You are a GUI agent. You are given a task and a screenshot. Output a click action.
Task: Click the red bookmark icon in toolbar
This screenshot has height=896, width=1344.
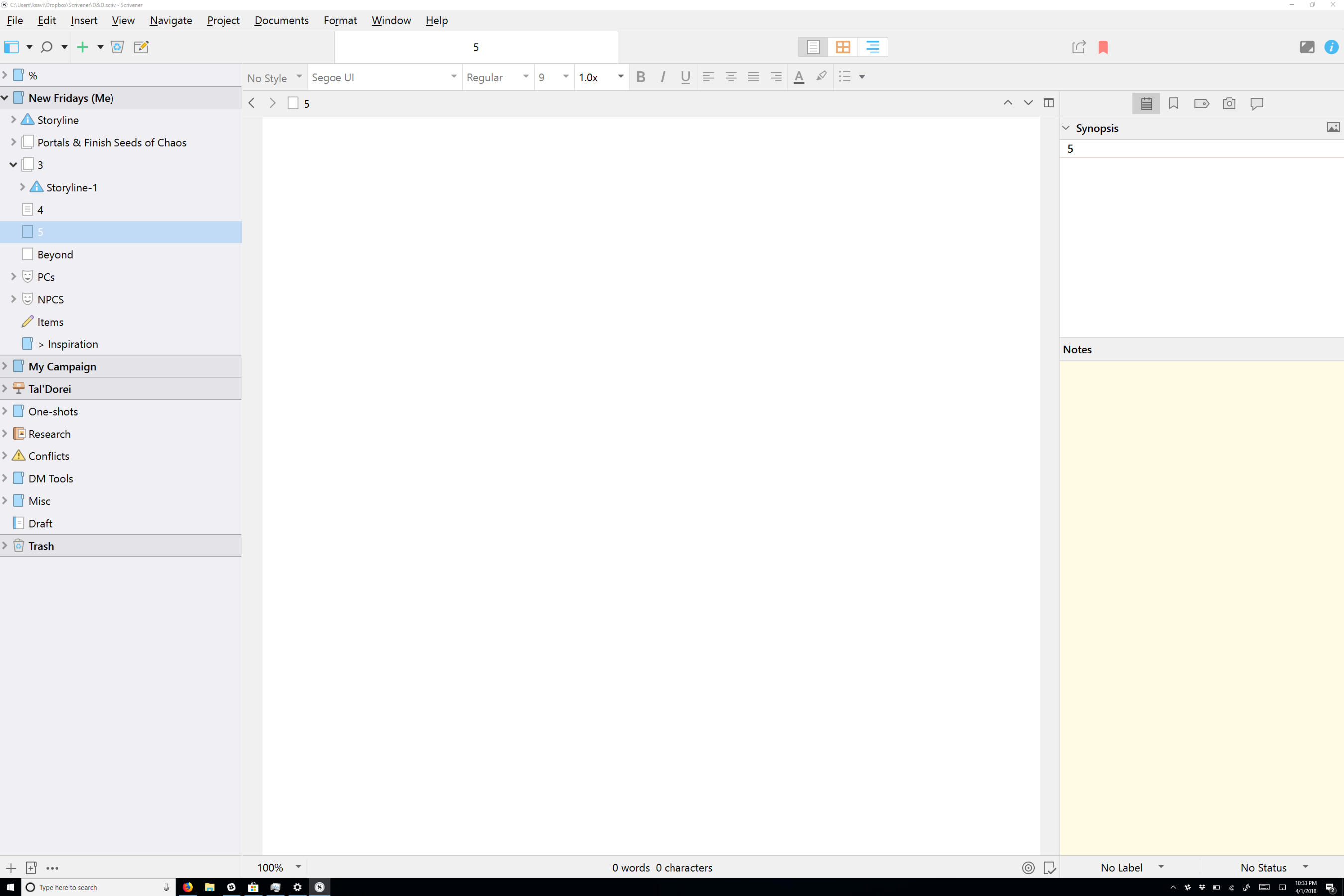click(1103, 47)
